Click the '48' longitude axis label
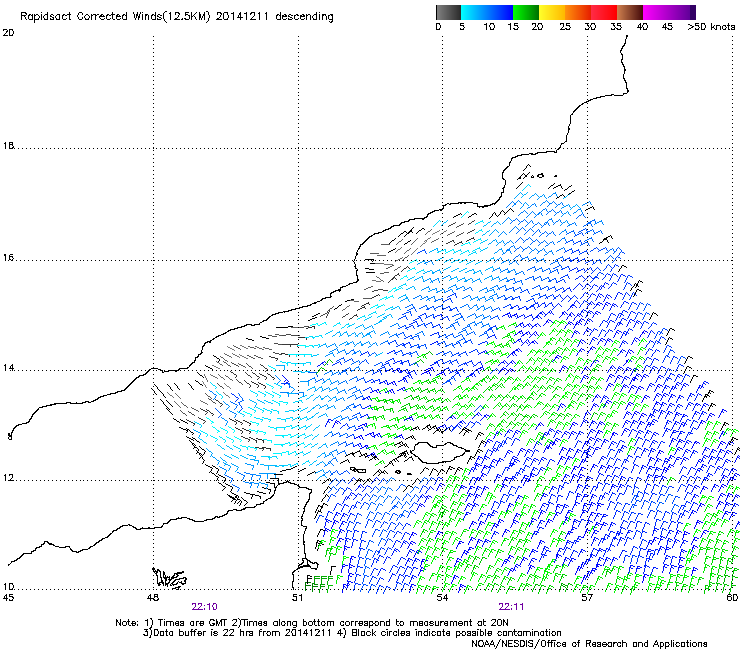This screenshot has height=650, width=740. [x=152, y=598]
